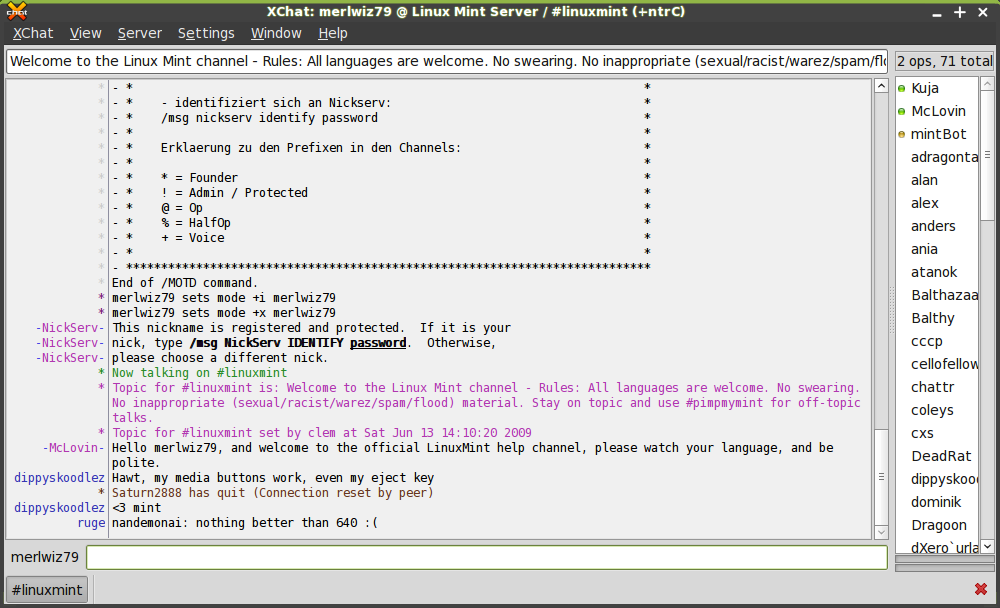
Task: Select mintBot in the user list
Action: [x=937, y=135]
